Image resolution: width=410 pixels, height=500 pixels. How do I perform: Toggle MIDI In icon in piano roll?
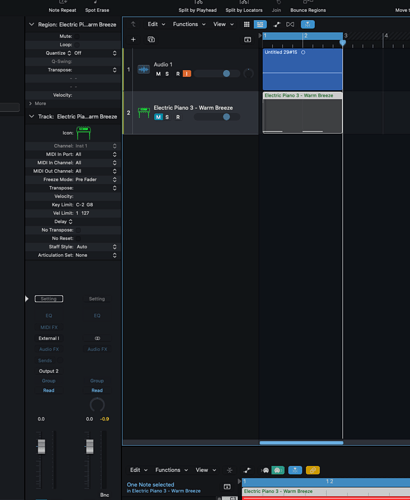(x=266, y=470)
